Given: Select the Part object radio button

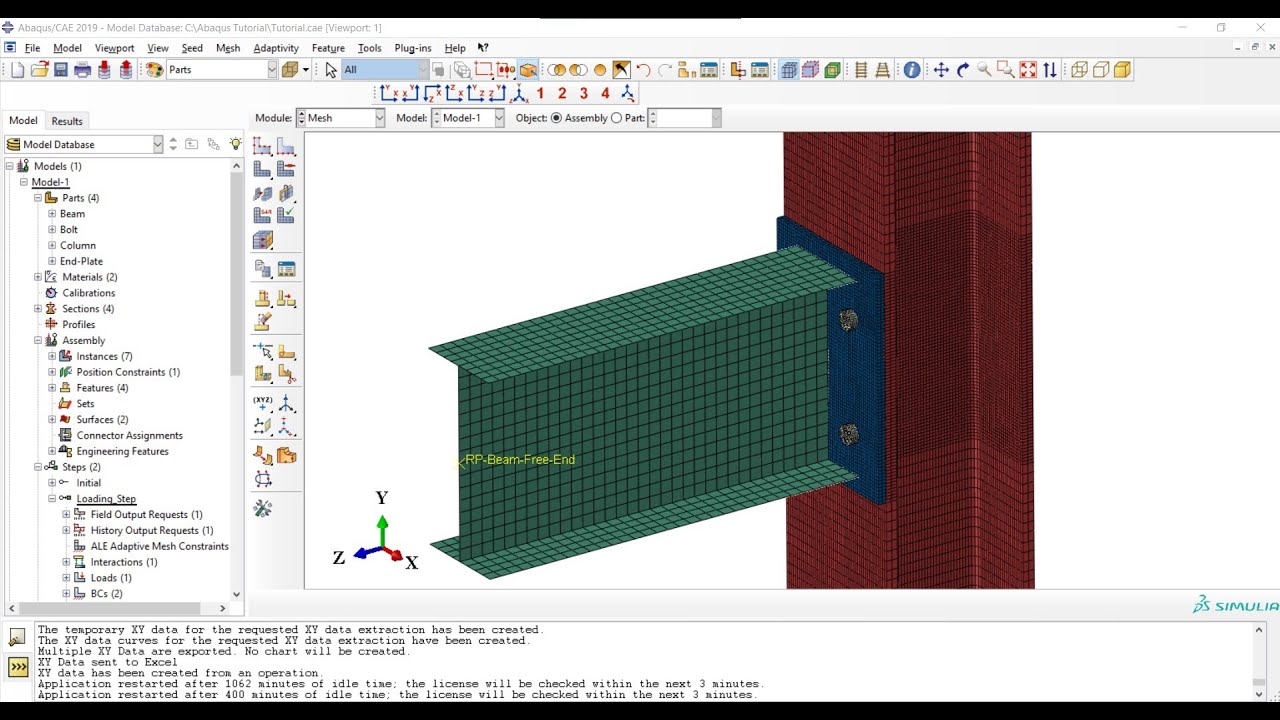Looking at the screenshot, I should [x=616, y=118].
